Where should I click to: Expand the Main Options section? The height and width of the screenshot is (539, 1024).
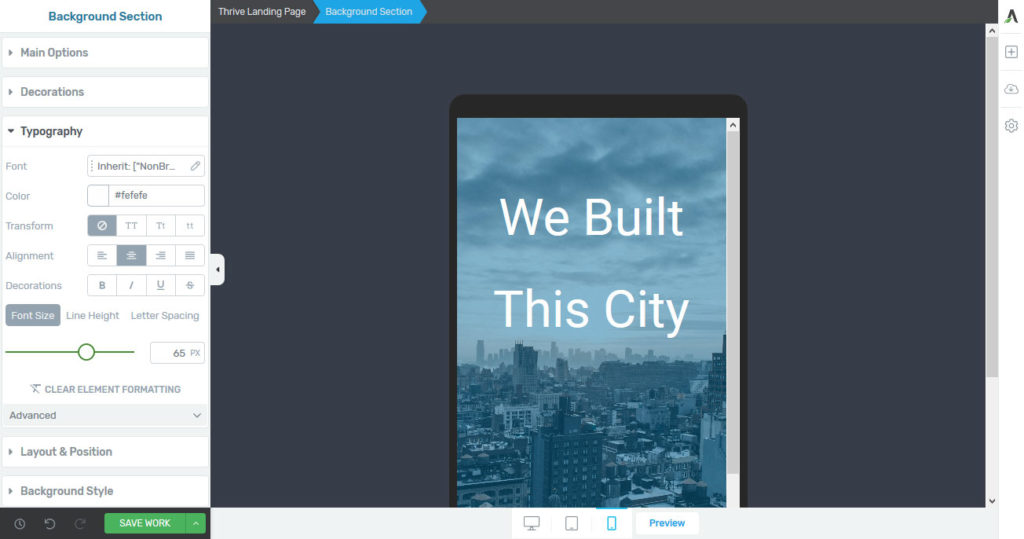[x=105, y=52]
